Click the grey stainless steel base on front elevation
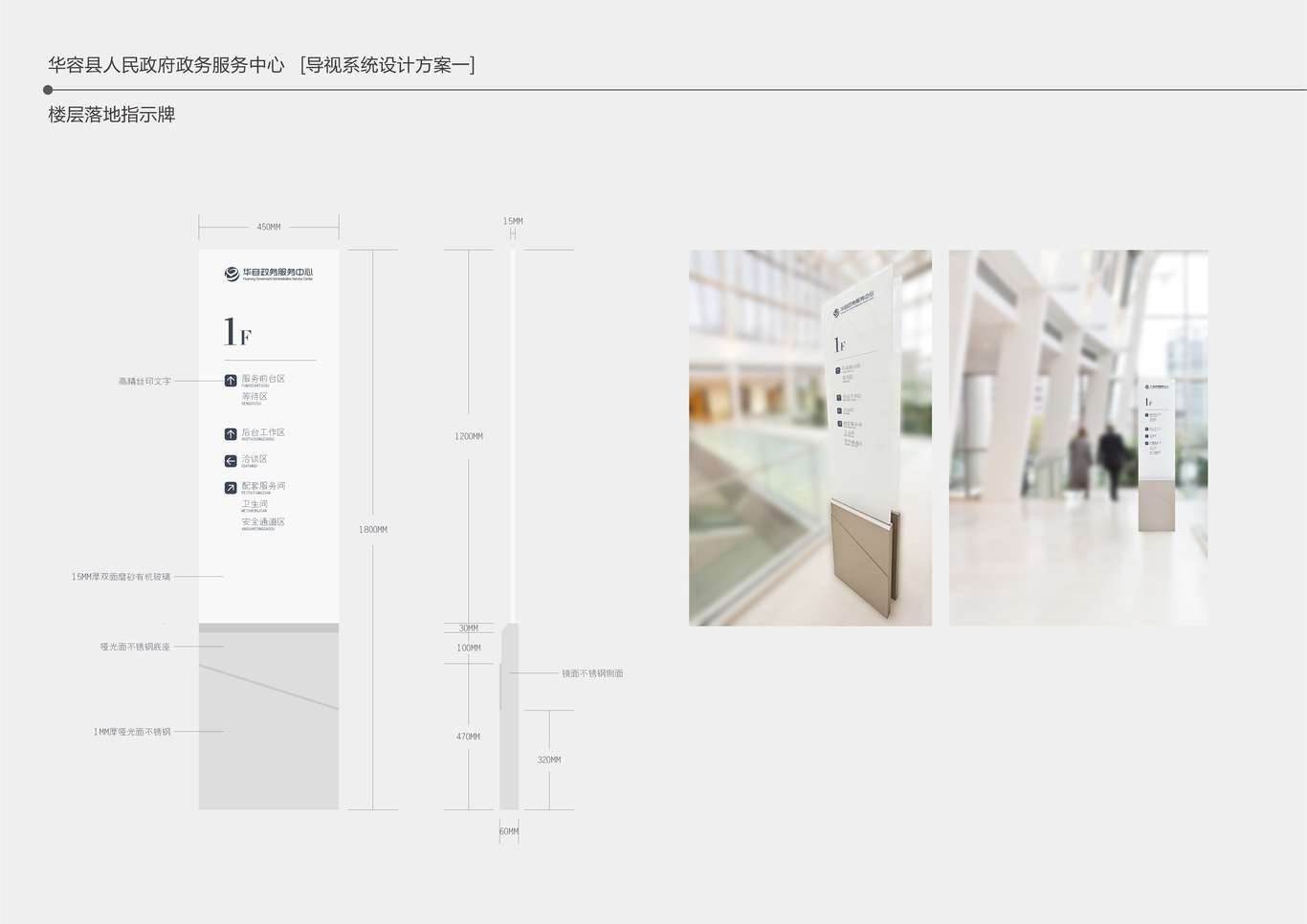 [269, 716]
